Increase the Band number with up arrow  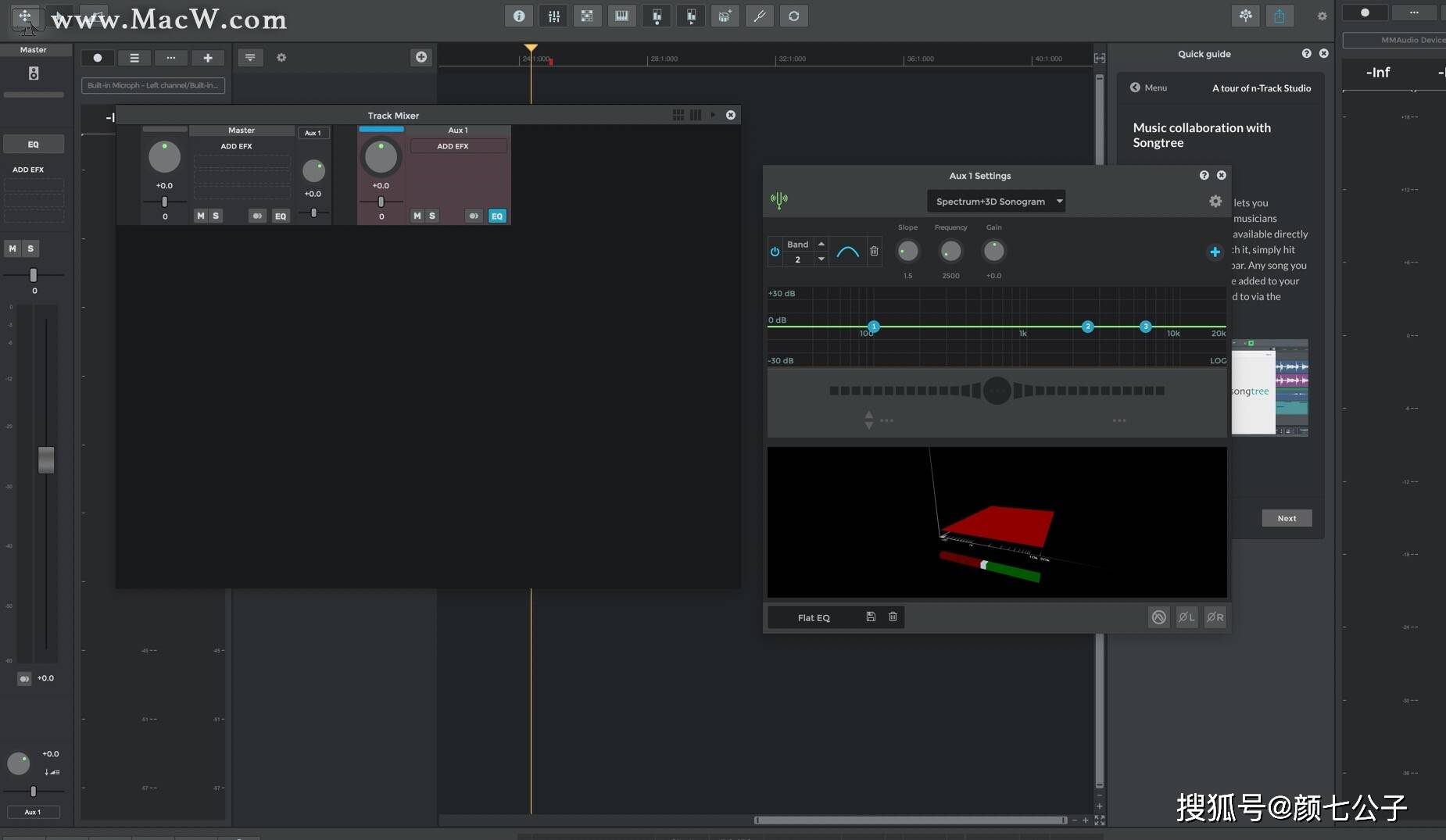(821, 244)
